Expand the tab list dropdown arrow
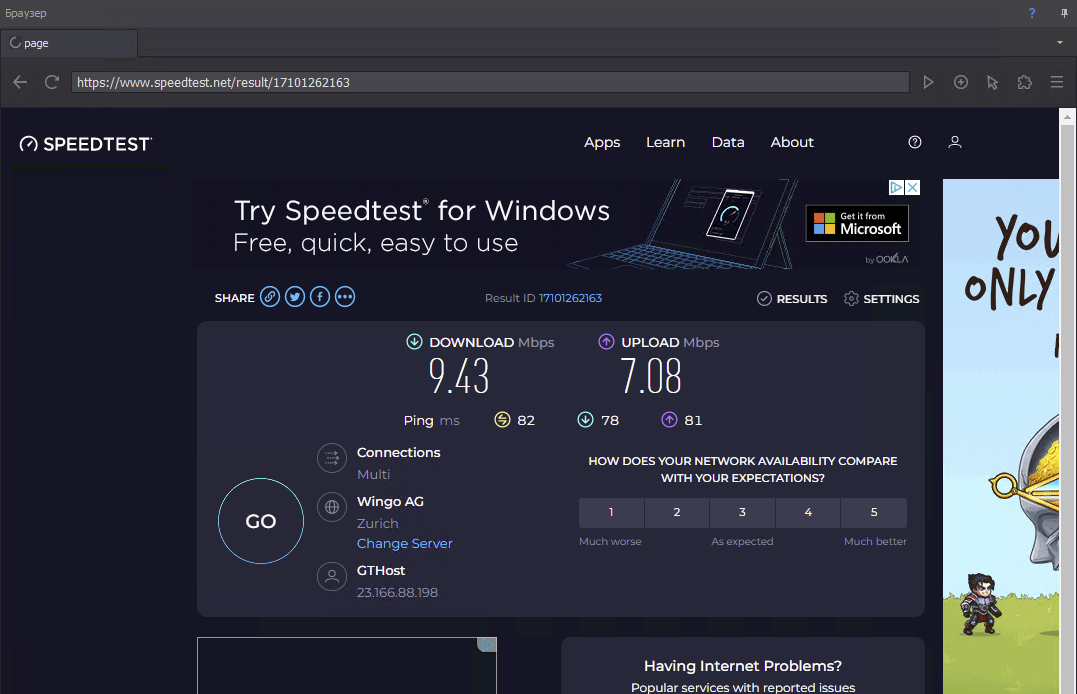Viewport: 1077px width, 694px height. [1060, 43]
